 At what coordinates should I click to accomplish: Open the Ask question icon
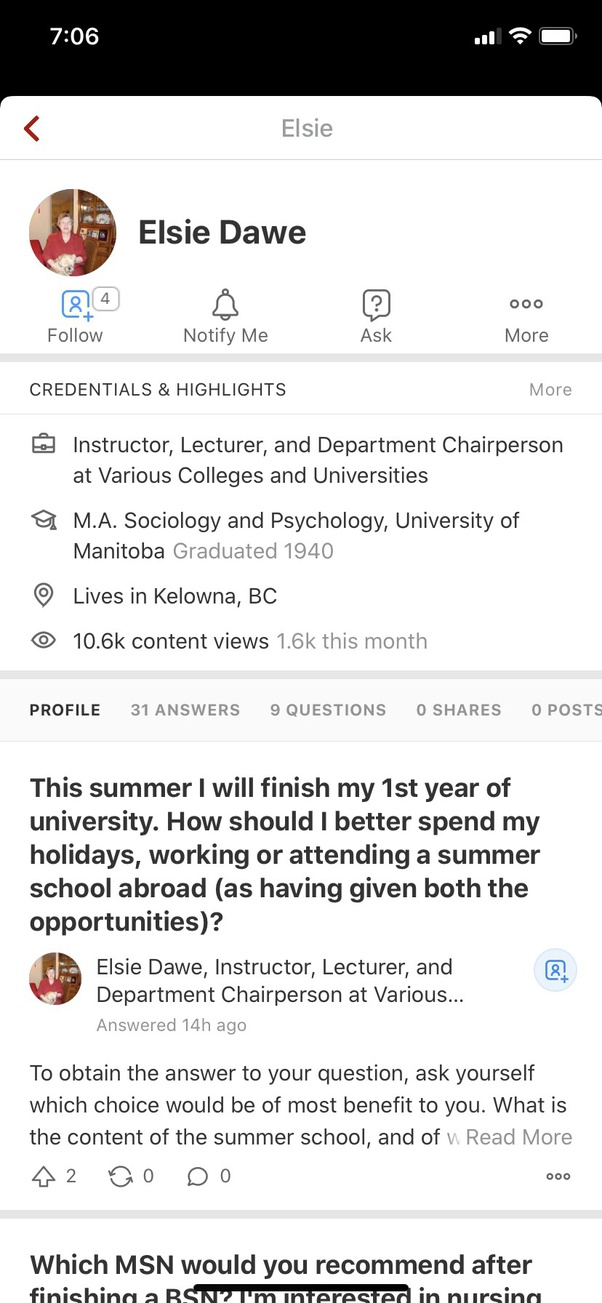[x=375, y=303]
